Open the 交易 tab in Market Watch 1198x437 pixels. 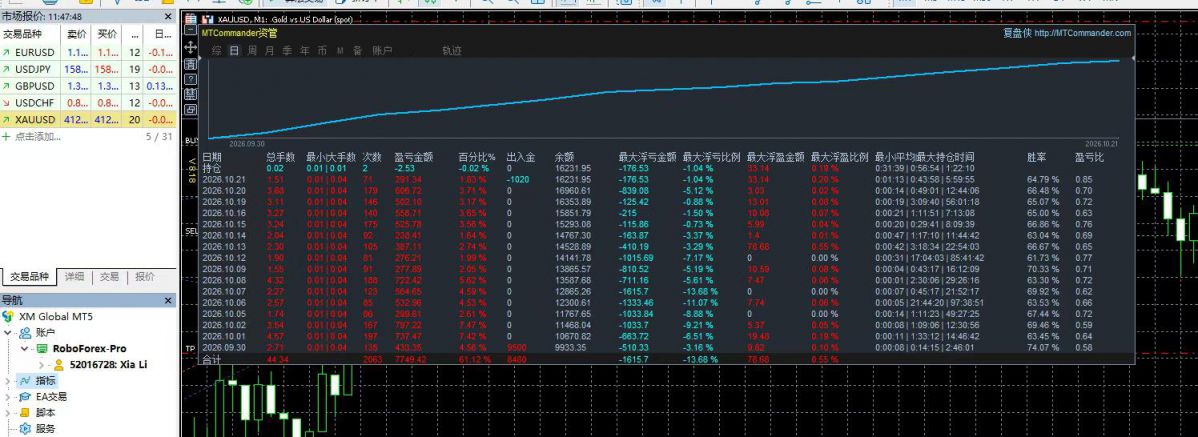point(109,277)
